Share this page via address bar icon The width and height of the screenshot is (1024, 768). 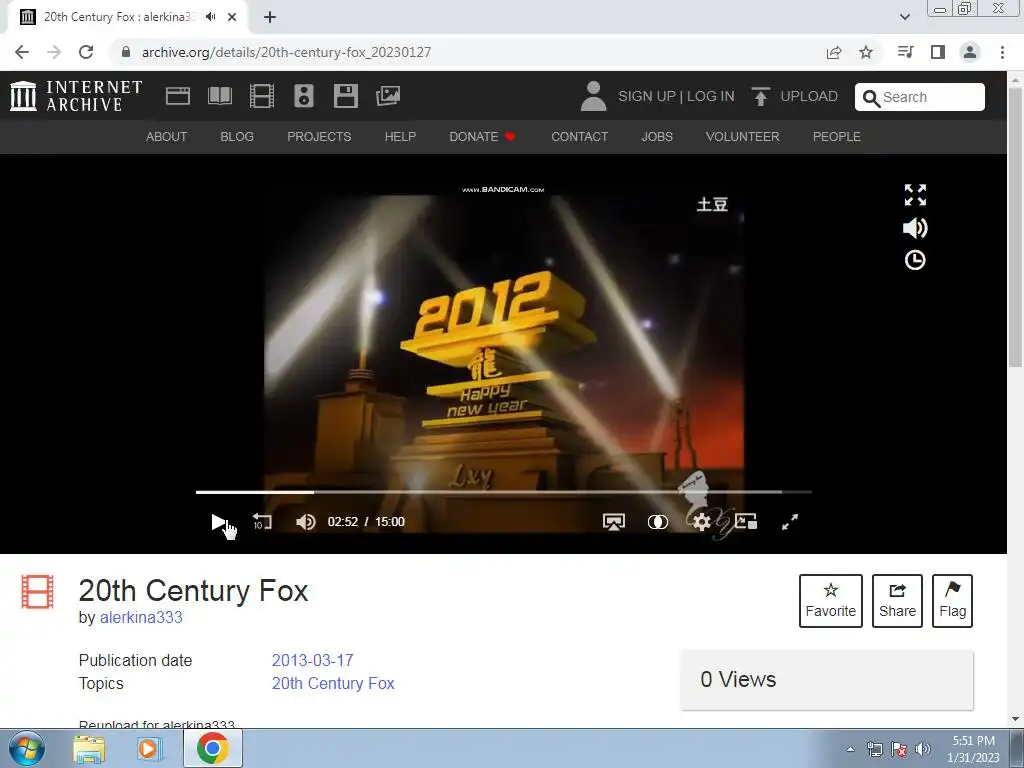click(x=834, y=52)
